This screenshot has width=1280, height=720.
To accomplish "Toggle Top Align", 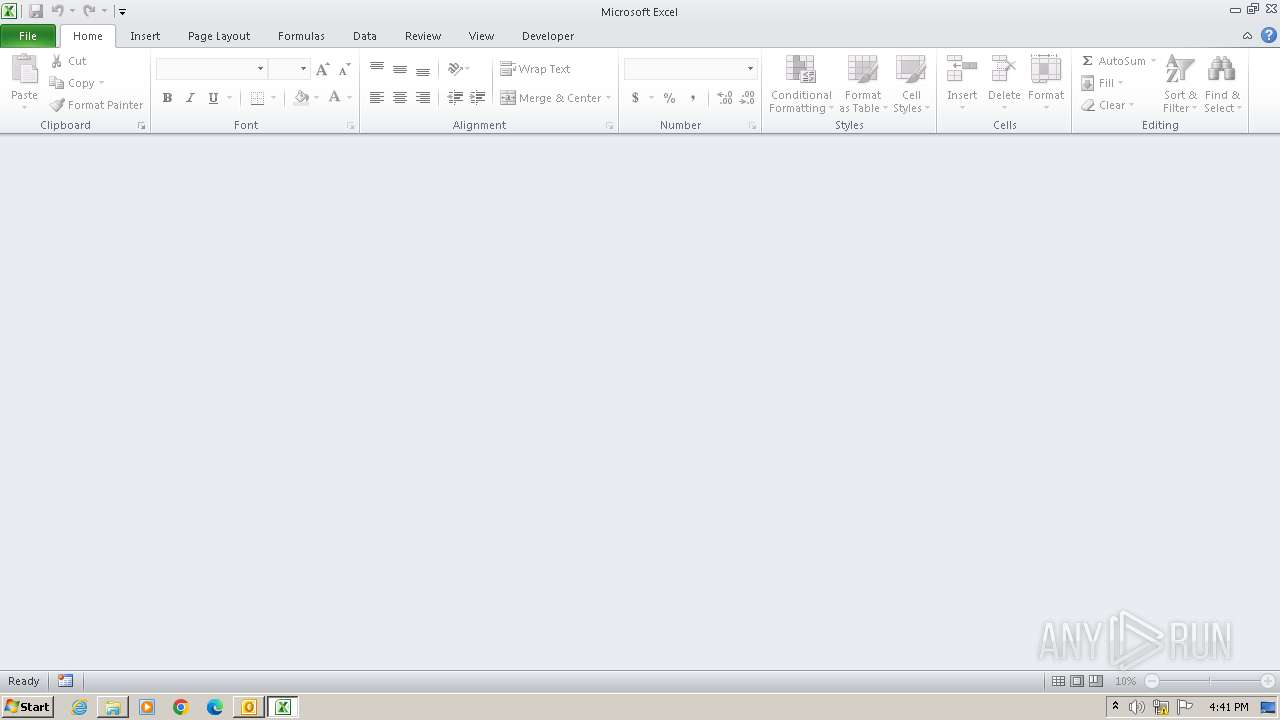I will tap(377, 69).
